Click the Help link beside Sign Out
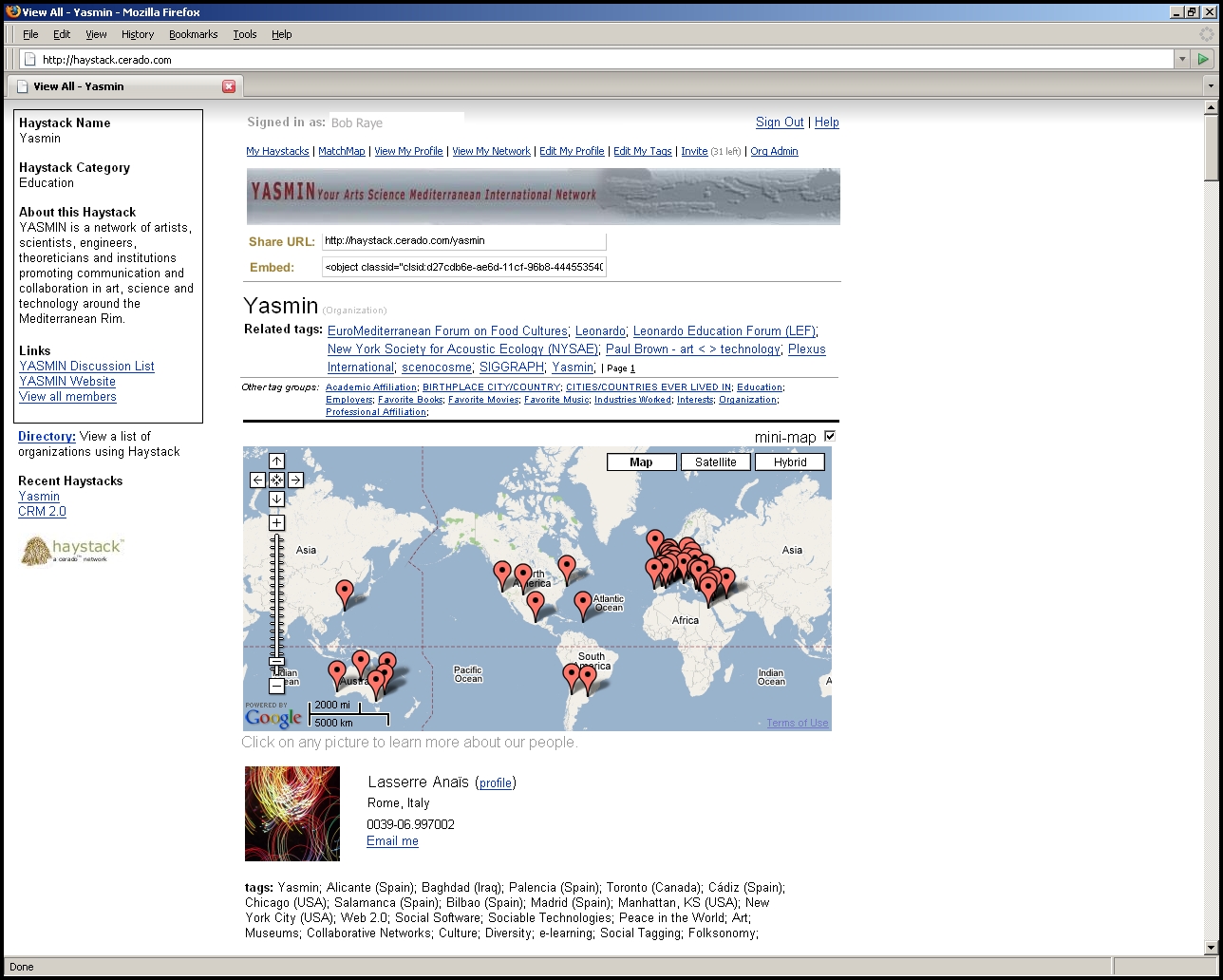 827,122
